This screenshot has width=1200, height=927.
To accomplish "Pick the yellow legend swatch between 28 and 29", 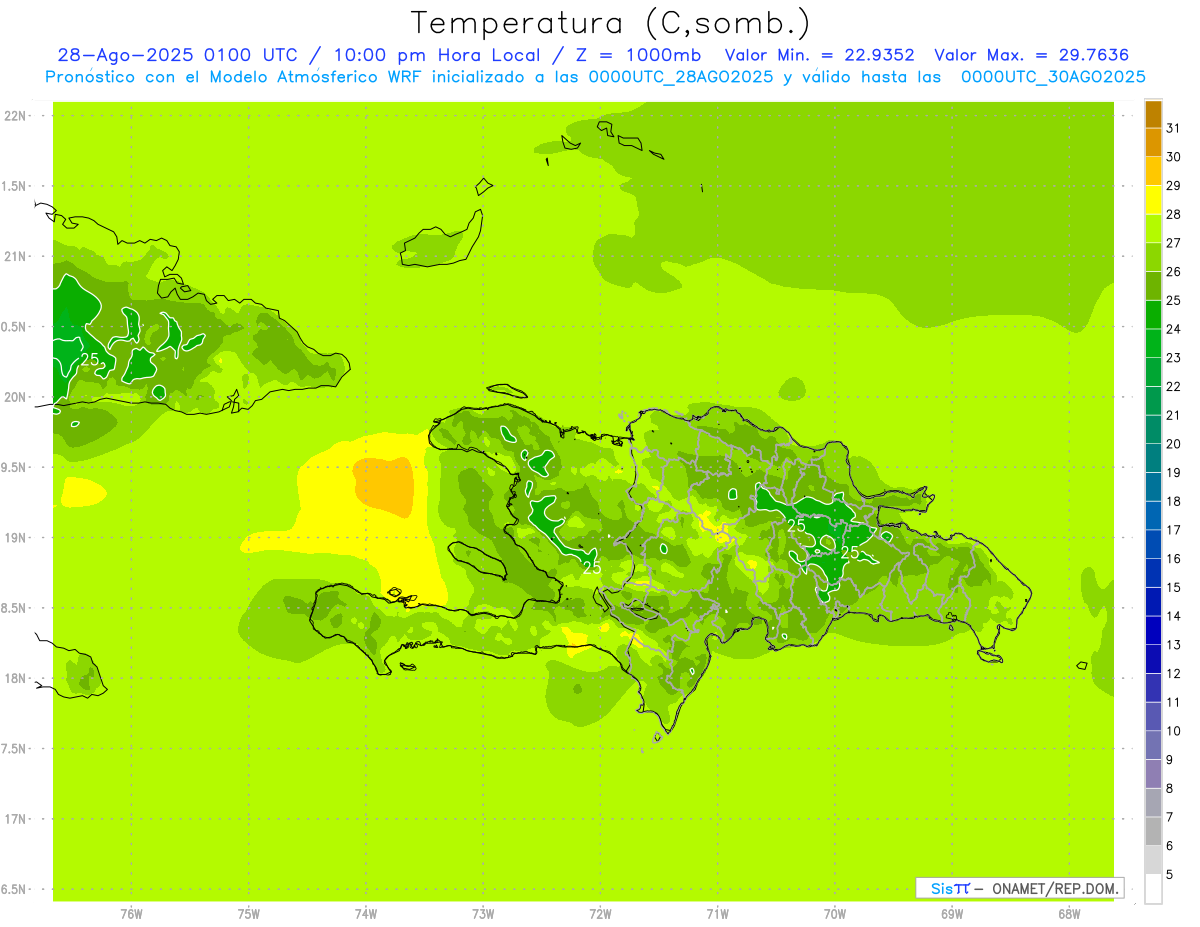I will 1153,200.
